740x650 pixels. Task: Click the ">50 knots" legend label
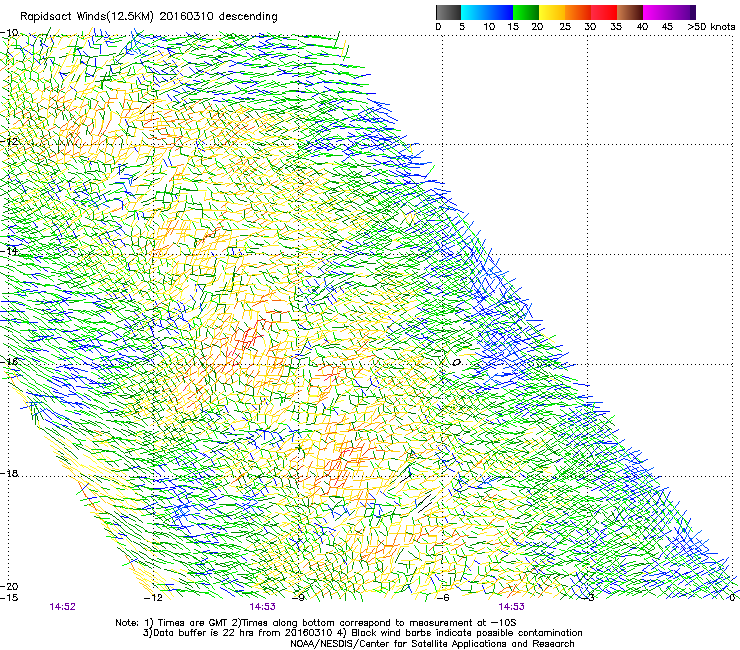pyautogui.click(x=711, y=27)
